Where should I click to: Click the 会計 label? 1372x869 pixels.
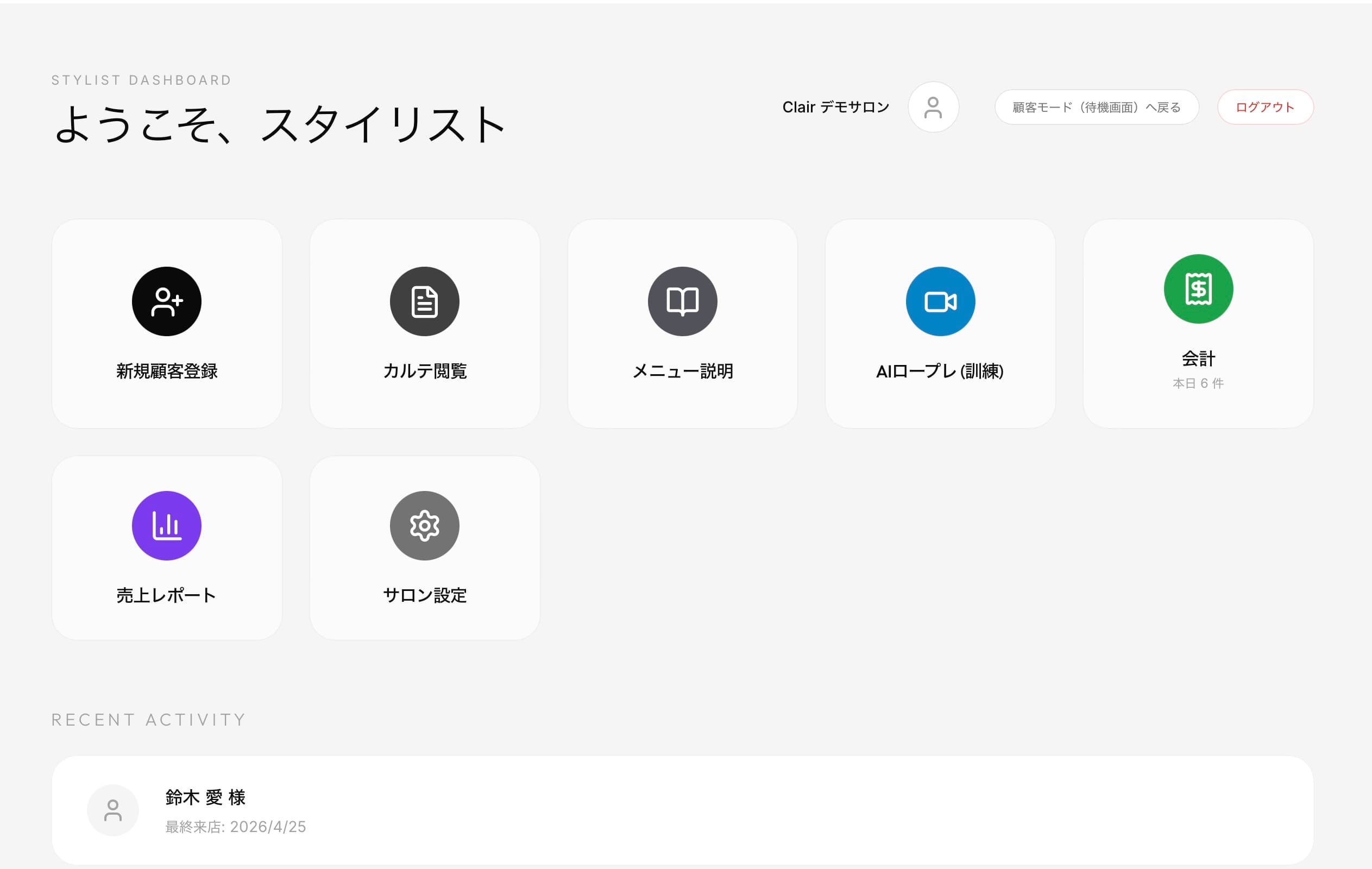click(1198, 358)
